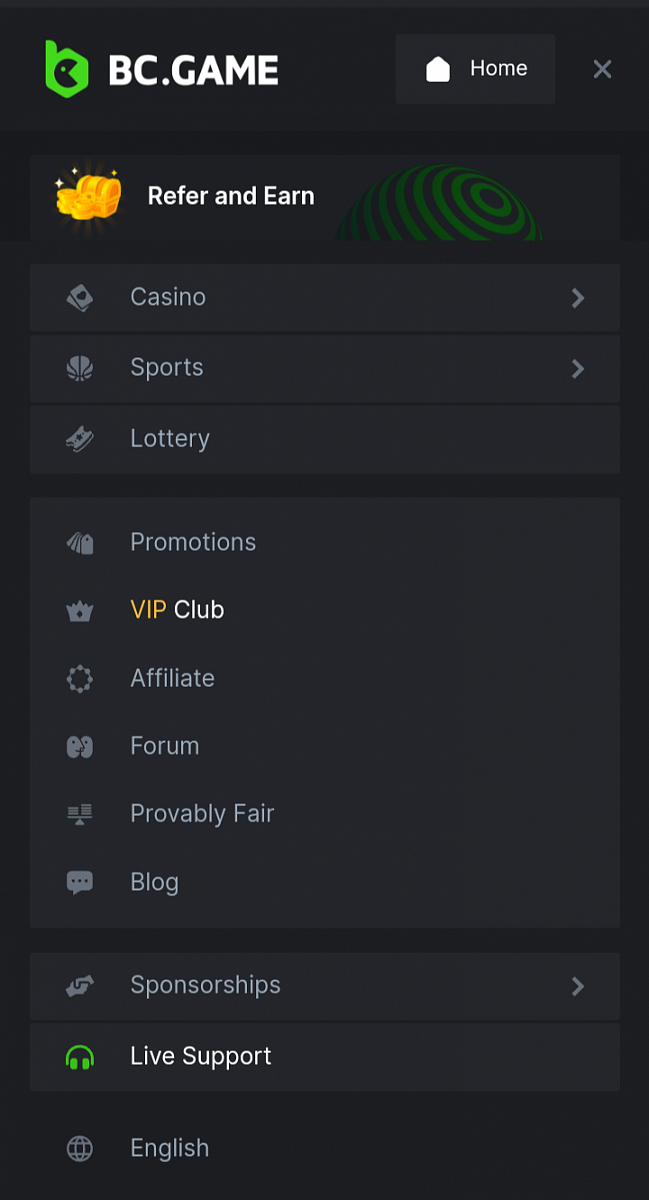
Task: Open the Affiliate menu item
Action: coord(172,678)
